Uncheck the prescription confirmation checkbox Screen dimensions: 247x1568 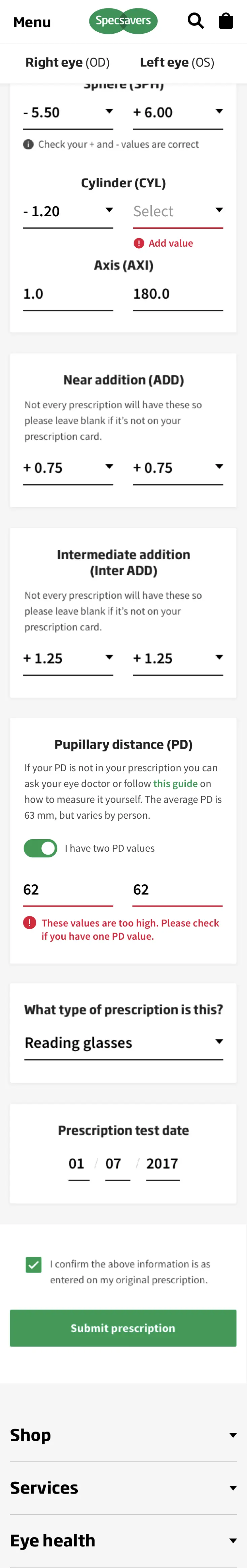[x=33, y=1264]
